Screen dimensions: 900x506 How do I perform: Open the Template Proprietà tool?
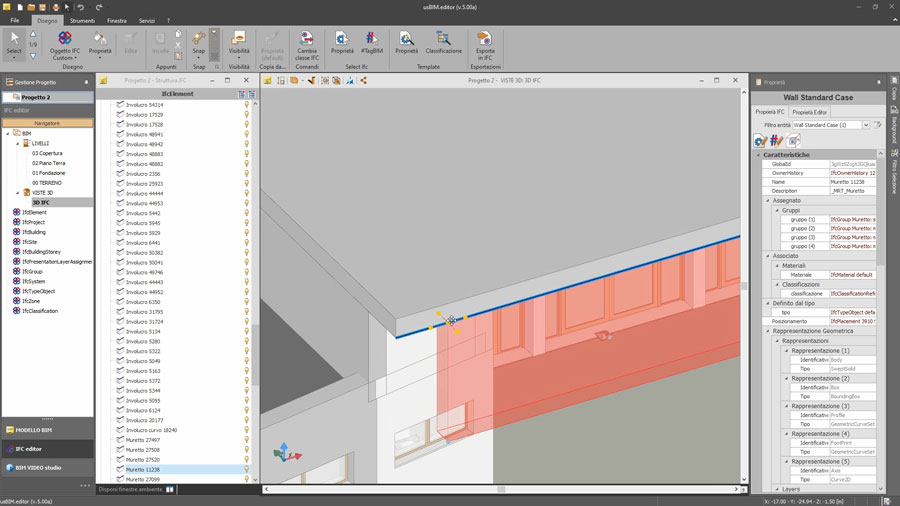coord(406,44)
